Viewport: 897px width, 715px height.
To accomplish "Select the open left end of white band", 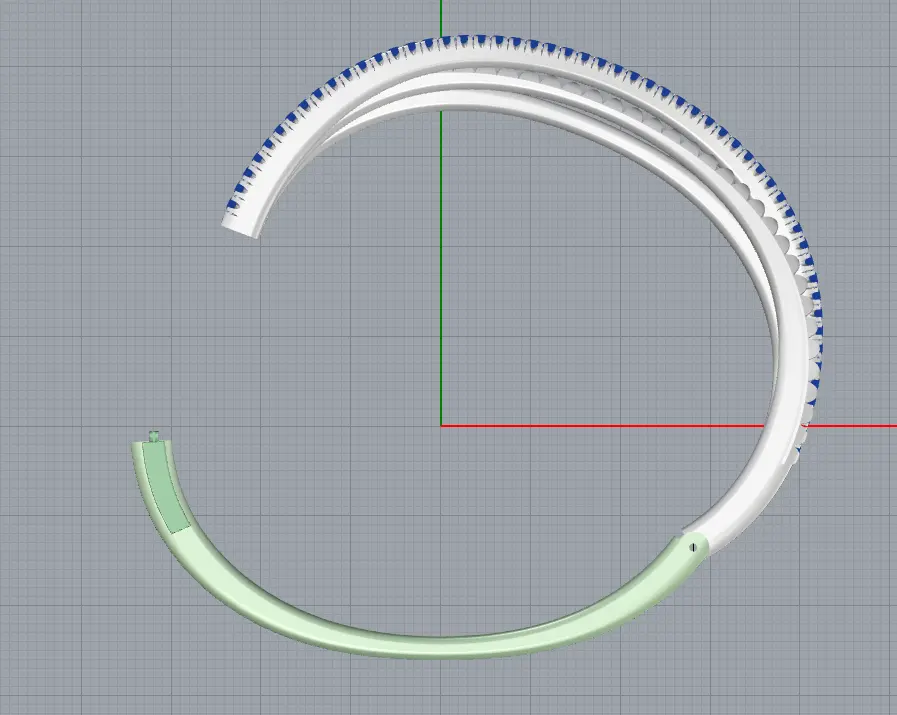I will (240, 224).
